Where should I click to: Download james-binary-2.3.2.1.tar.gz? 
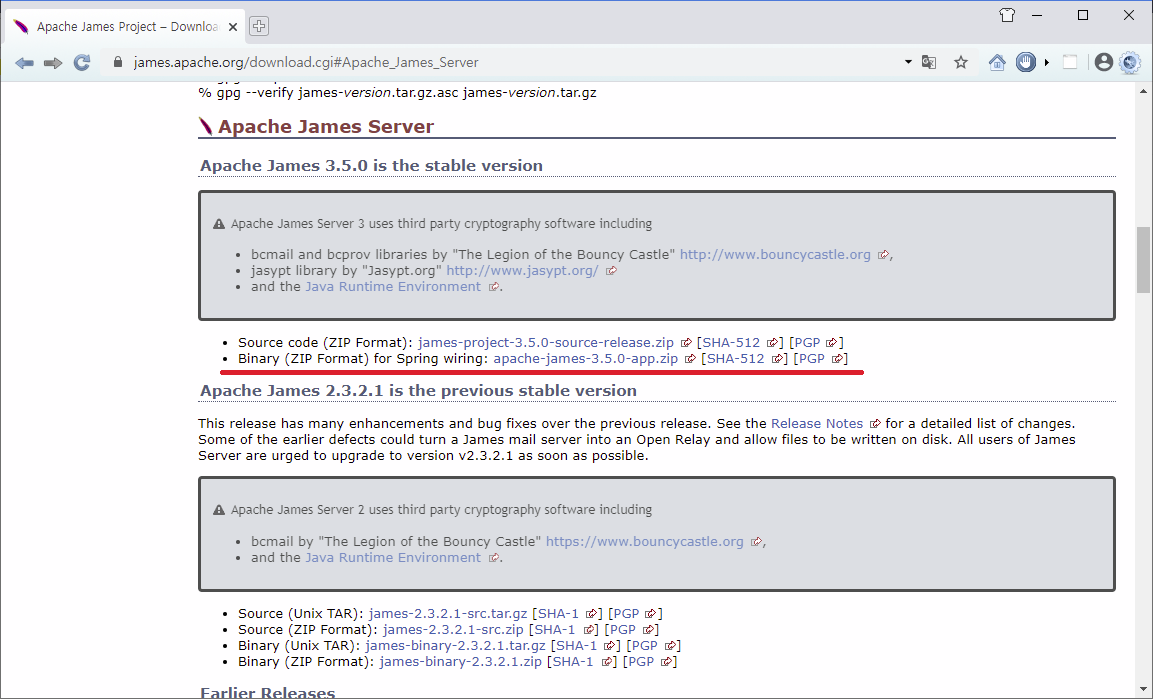pyautogui.click(x=455, y=645)
